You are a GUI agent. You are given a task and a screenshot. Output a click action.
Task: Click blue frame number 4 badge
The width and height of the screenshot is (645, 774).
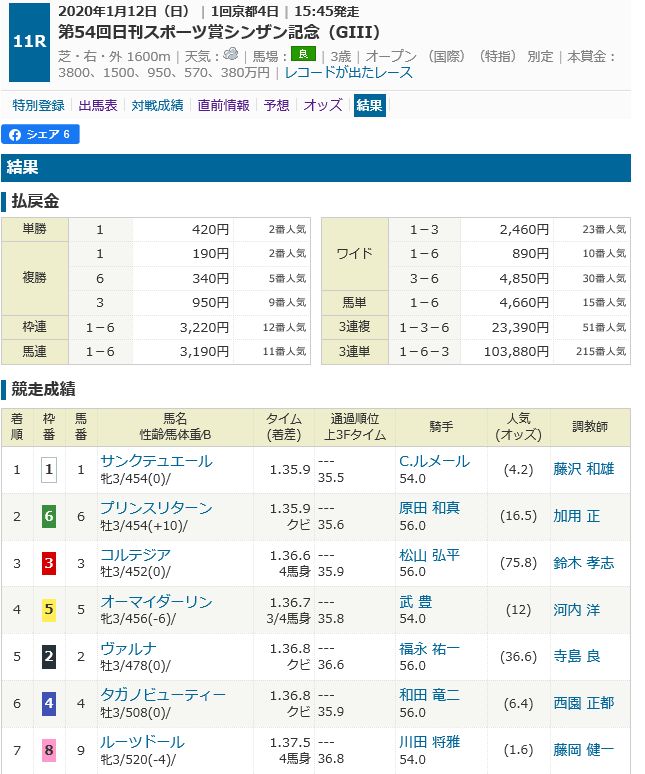pyautogui.click(x=48, y=703)
